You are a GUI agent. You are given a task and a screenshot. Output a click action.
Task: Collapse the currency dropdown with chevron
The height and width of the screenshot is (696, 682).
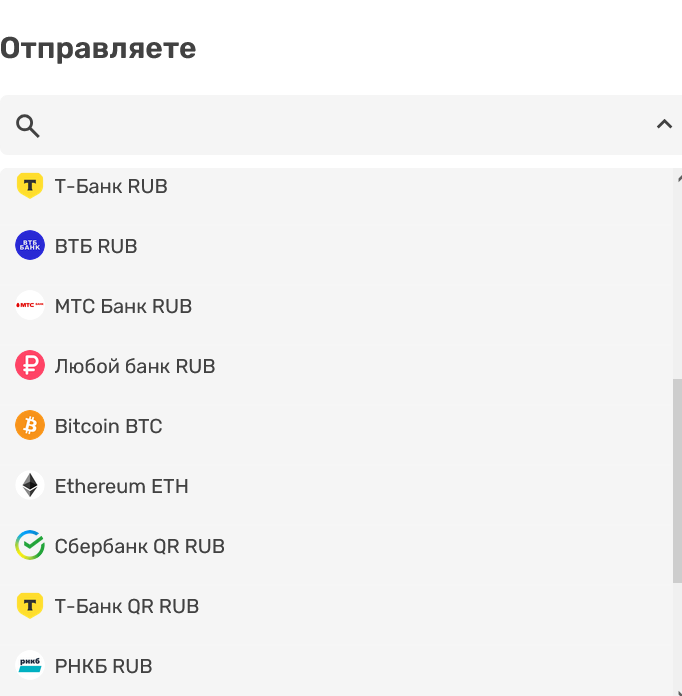pyautogui.click(x=664, y=125)
